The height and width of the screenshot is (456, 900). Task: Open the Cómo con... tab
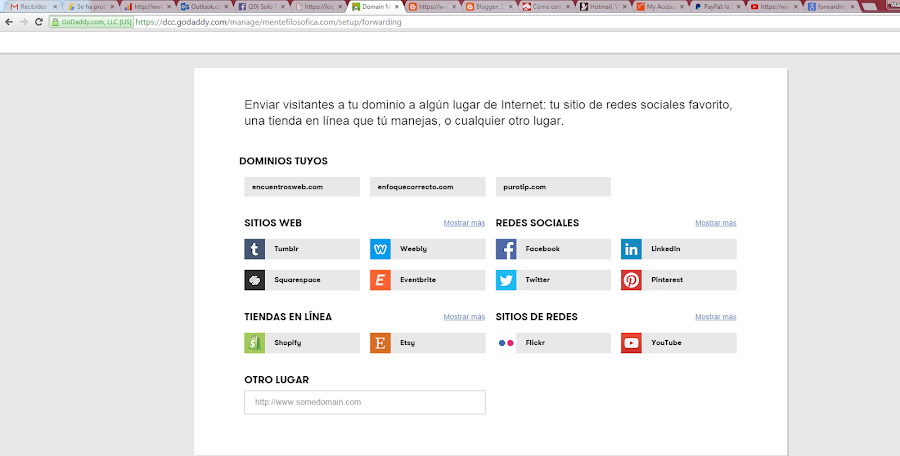(x=545, y=7)
